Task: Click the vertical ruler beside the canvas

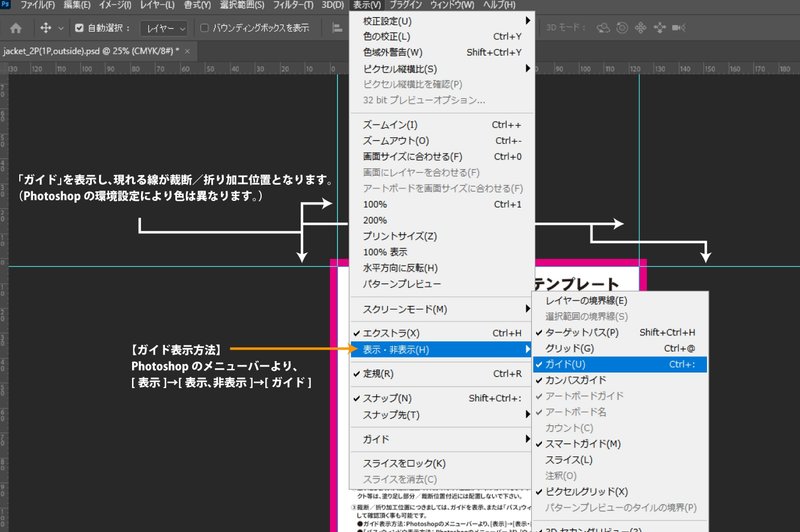Action: (4, 301)
